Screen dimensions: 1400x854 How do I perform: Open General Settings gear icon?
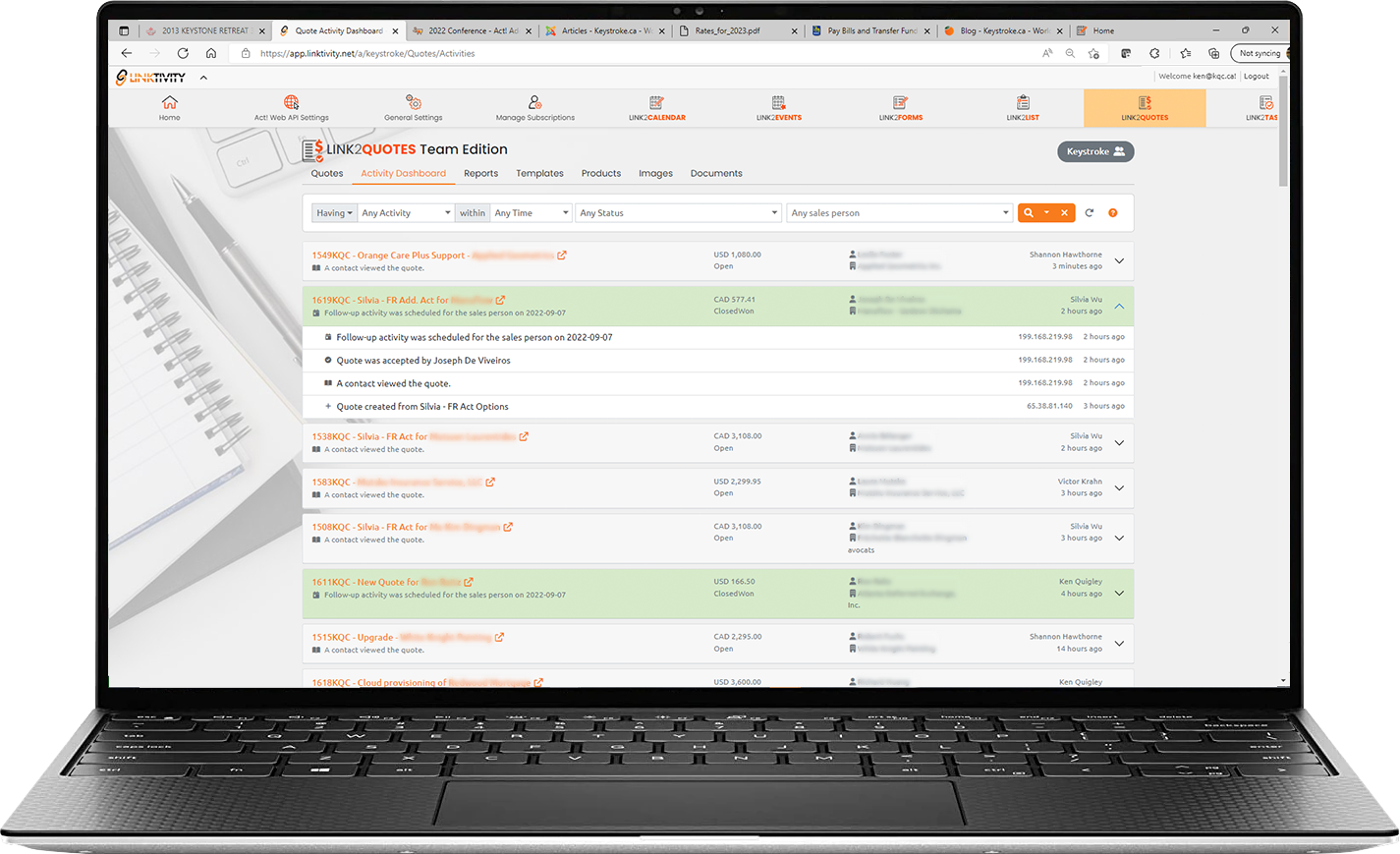coord(414,108)
